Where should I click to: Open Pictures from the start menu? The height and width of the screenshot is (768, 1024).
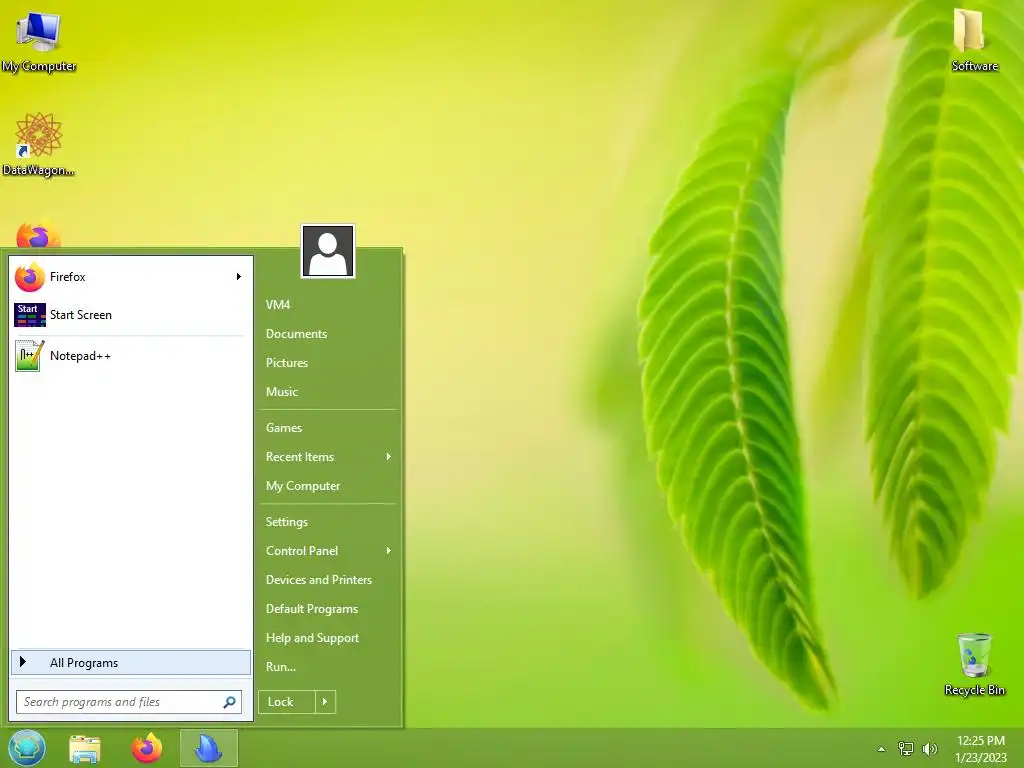287,362
